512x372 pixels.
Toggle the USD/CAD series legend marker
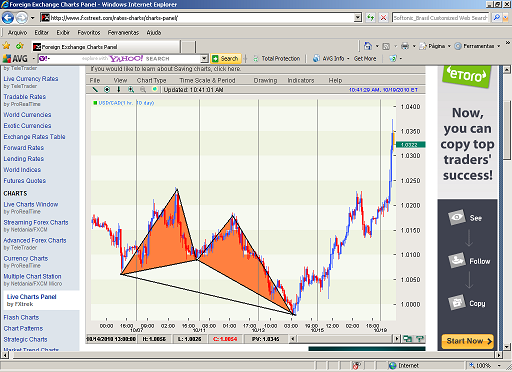pos(95,103)
